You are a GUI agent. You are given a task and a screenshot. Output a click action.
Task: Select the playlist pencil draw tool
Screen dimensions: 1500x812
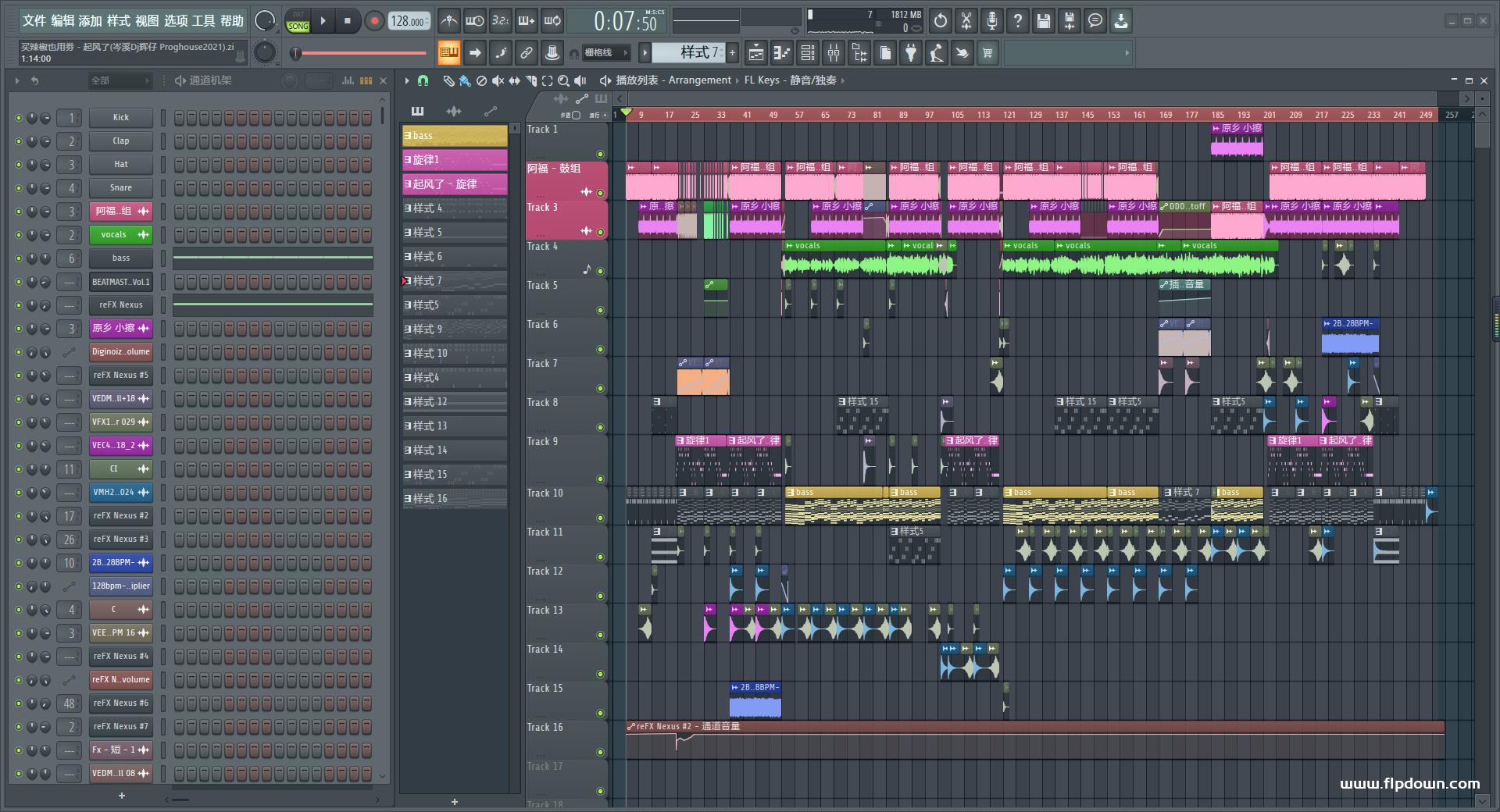coord(448,80)
